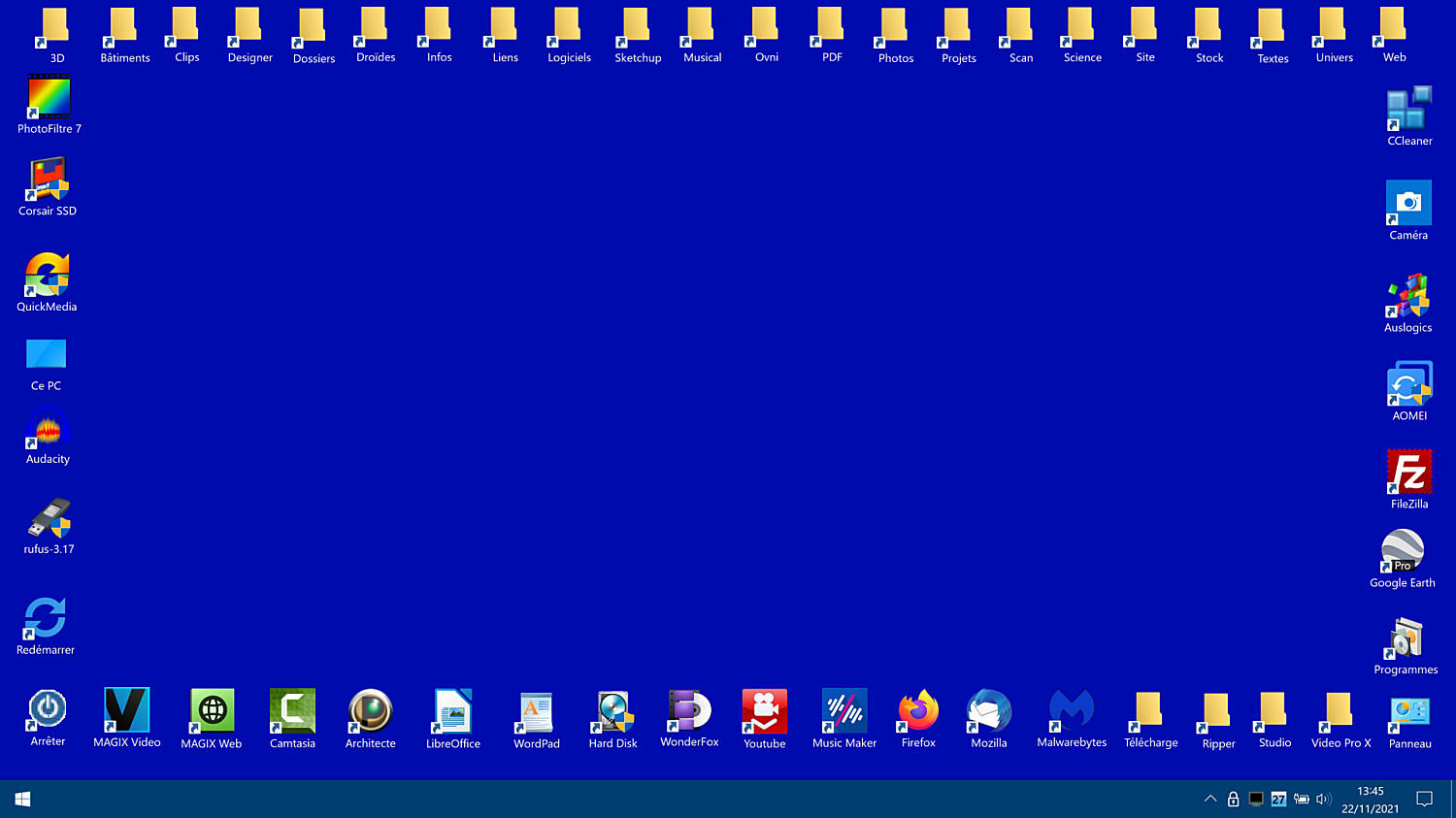Open the PhotoFiltre 7 shortcut
This screenshot has height=818, width=1456.
49,97
